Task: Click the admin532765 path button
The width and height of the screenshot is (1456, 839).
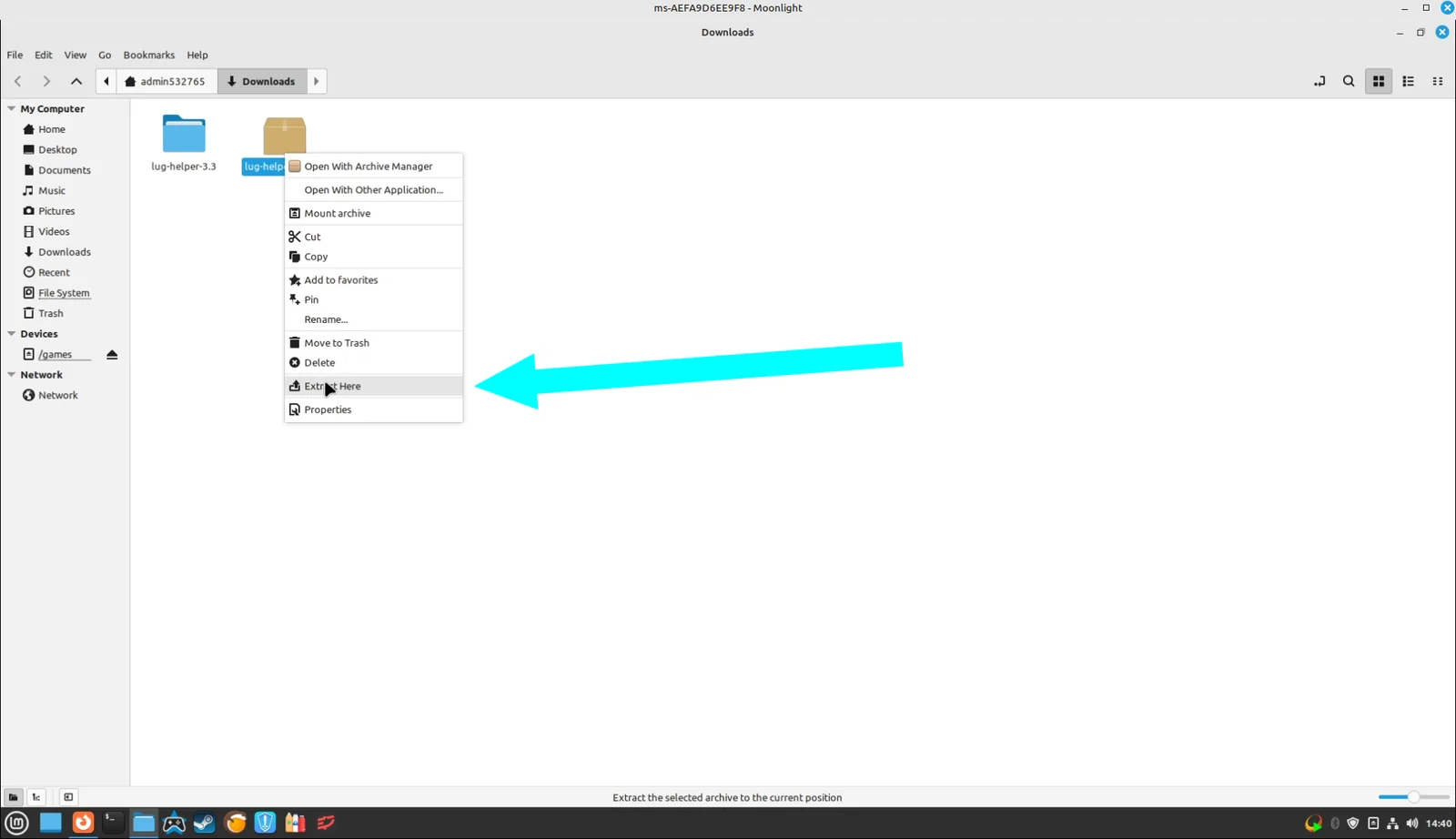Action: click(x=167, y=81)
